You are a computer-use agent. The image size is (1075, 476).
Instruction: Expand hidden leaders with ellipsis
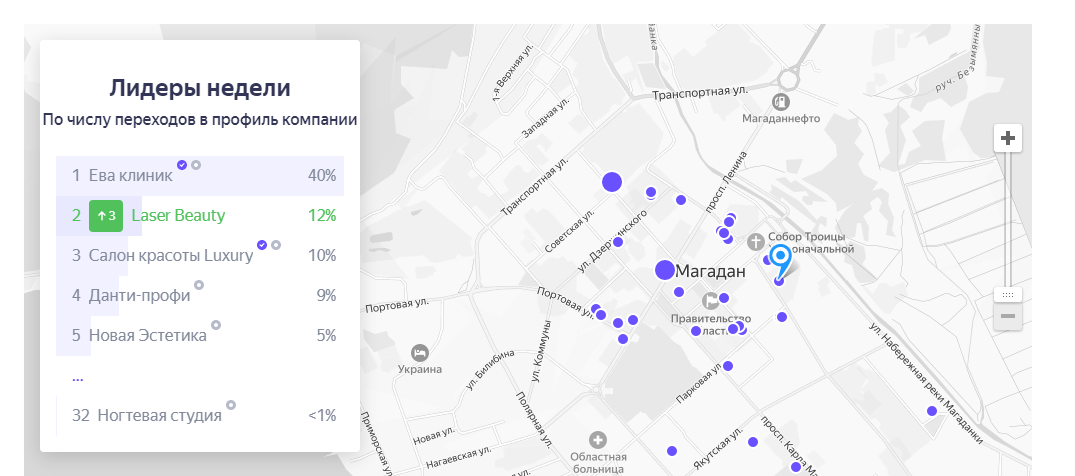pyautogui.click(x=78, y=377)
